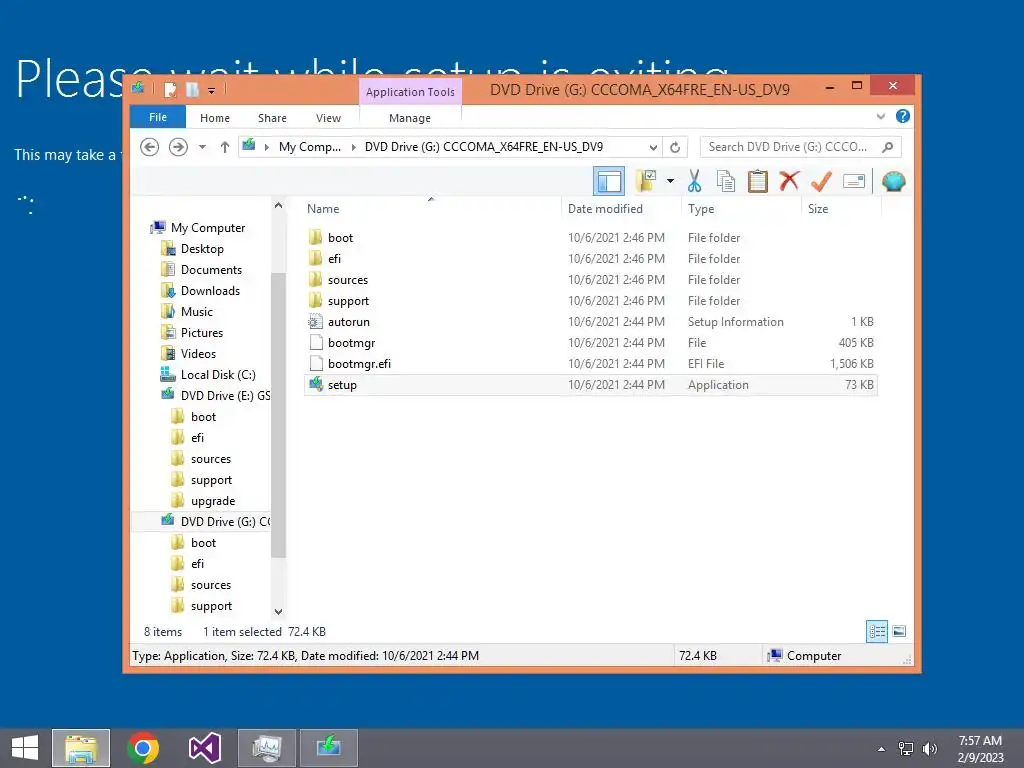Open the Windows Start button

pyautogui.click(x=25, y=748)
